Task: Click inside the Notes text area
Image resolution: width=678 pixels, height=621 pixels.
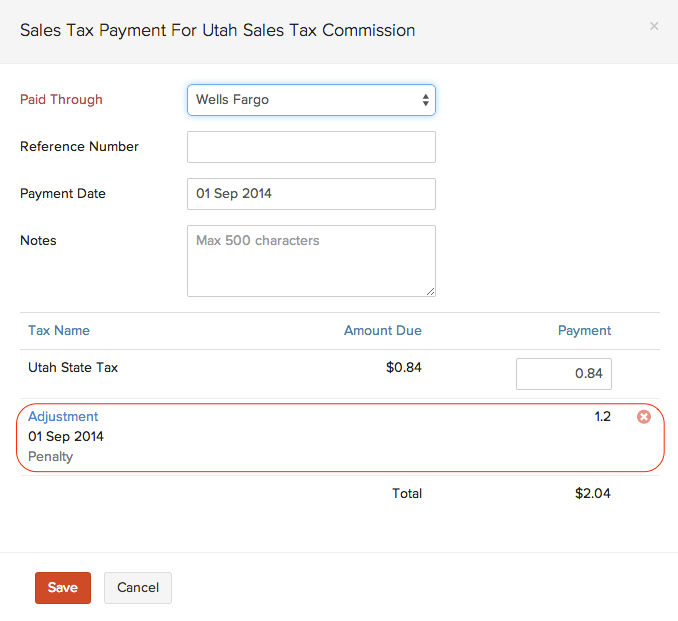Action: tap(310, 260)
